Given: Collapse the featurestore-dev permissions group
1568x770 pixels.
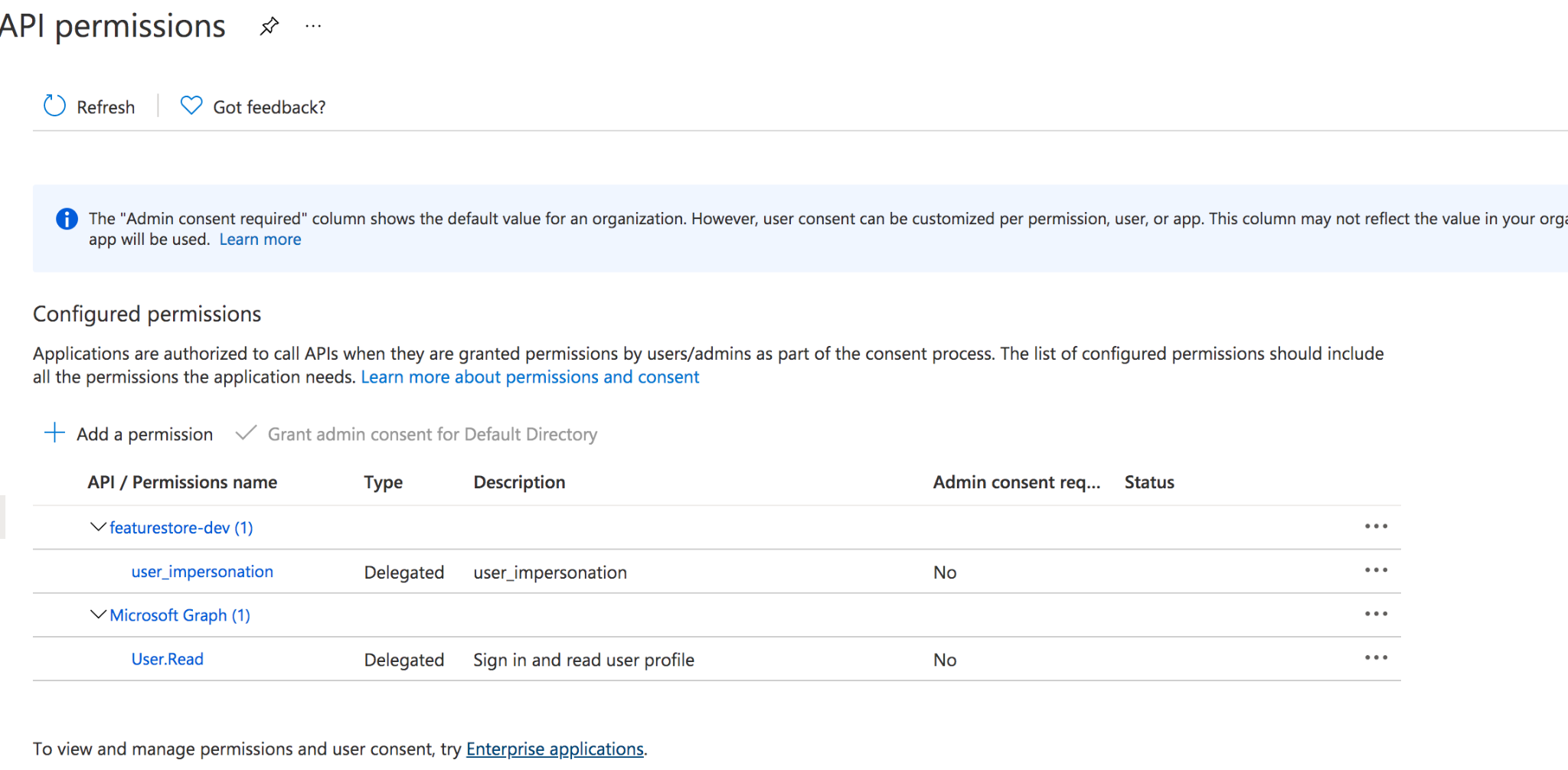Looking at the screenshot, I should point(97,527).
